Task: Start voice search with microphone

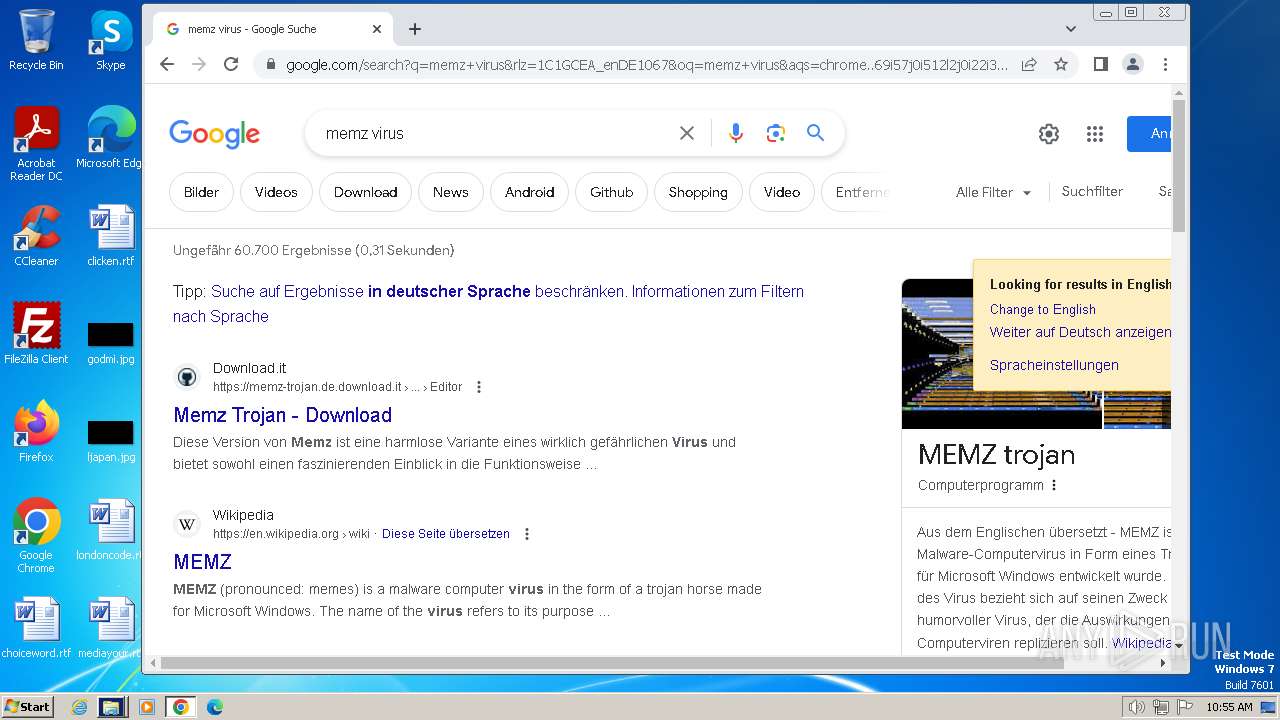Action: click(x=736, y=133)
